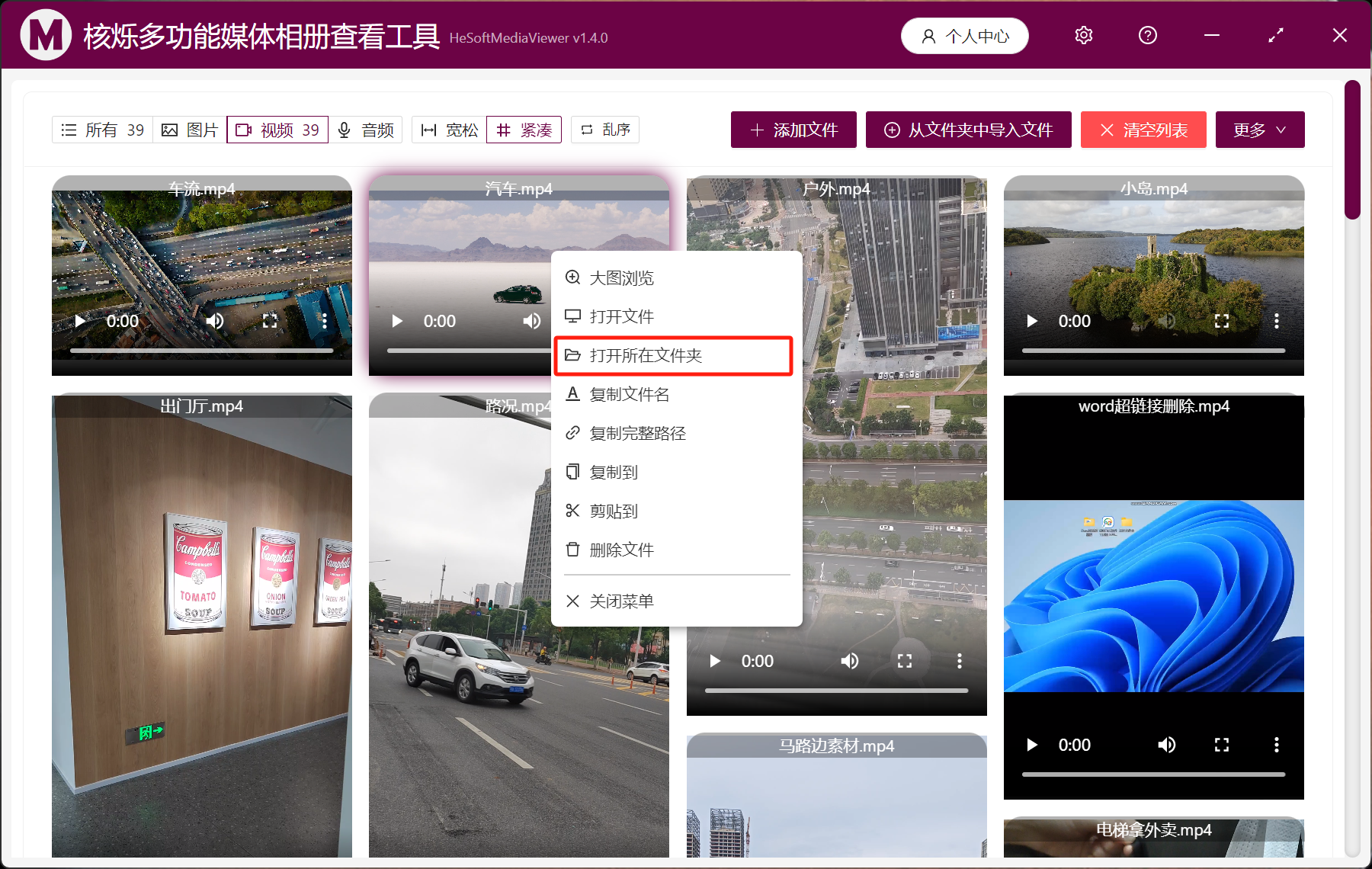This screenshot has height=869, width=1372.
Task: Open the settings gear in title bar
Action: point(1083,35)
